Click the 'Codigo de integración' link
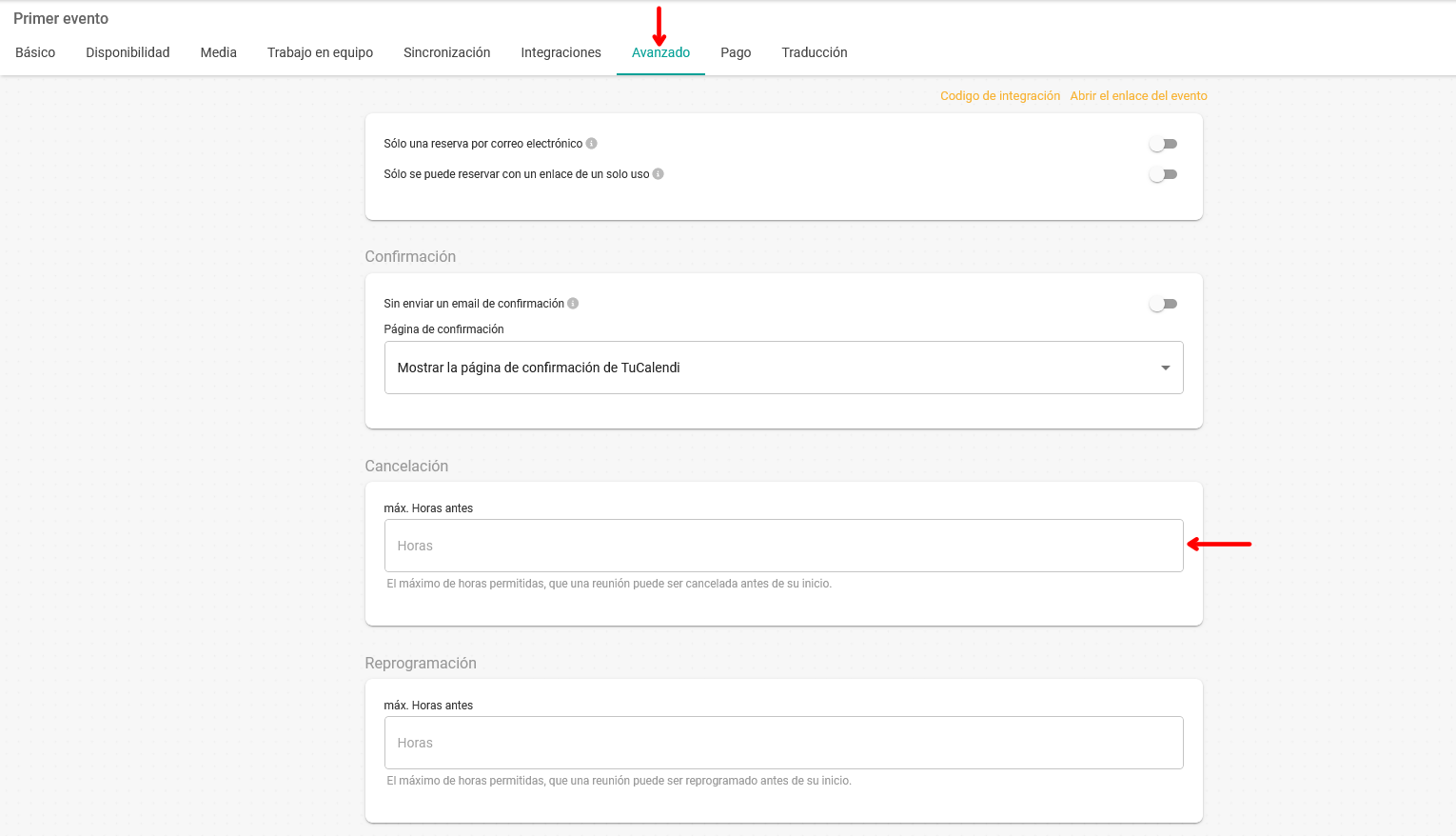1456x836 pixels. tap(999, 96)
